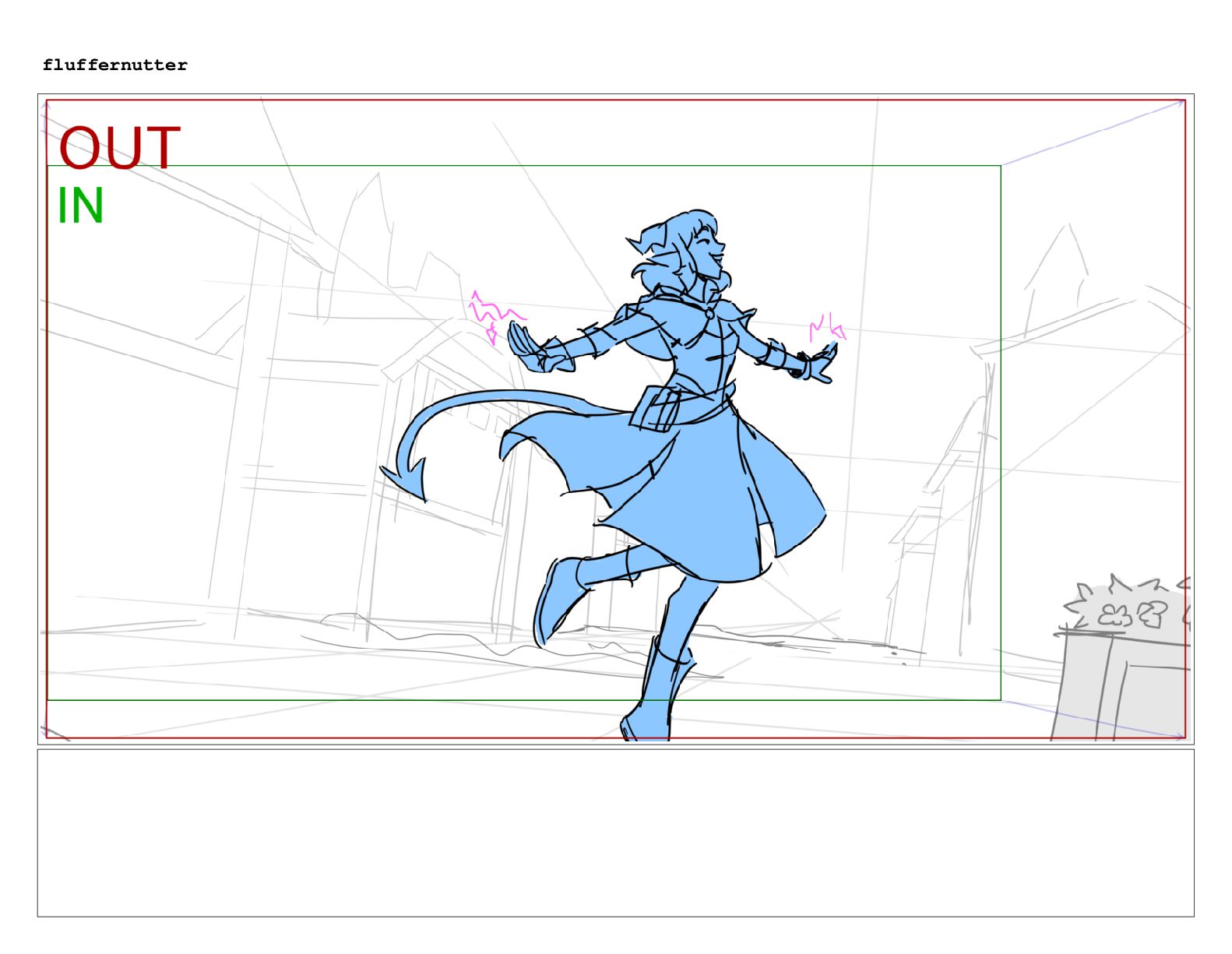The height and width of the screenshot is (954, 1232).
Task: Click the grey flower planter sketch
Action: [x=1121, y=658]
